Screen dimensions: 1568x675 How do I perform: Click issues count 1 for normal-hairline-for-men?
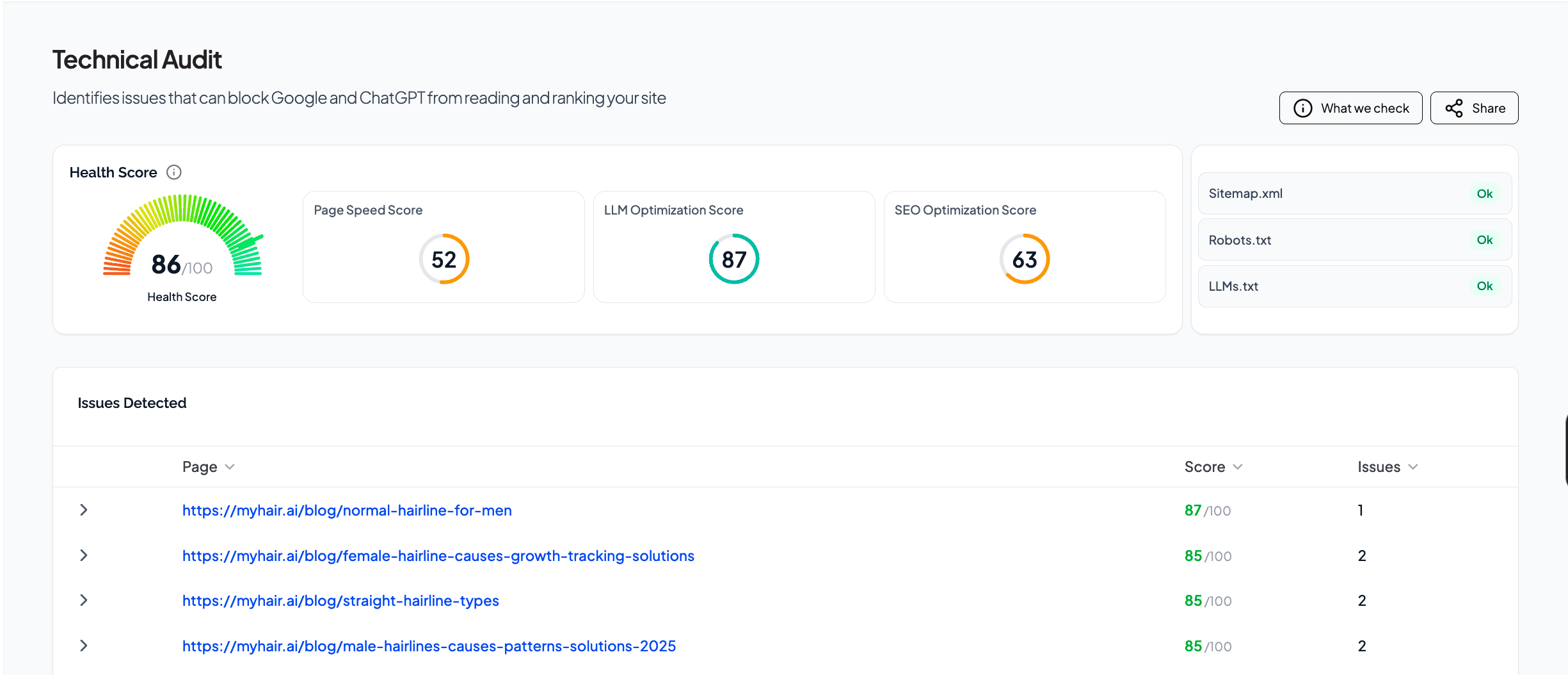[x=1361, y=510]
